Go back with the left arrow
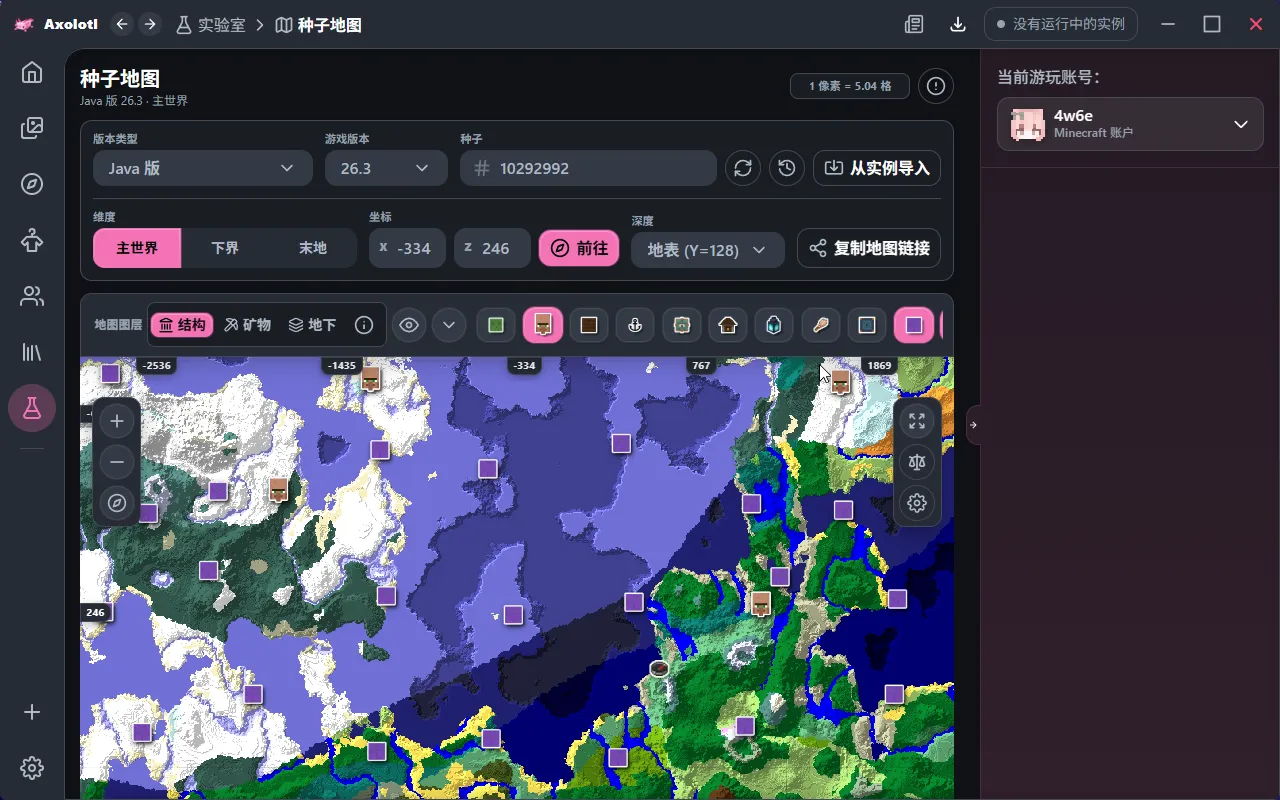The image size is (1280, 800). click(x=122, y=24)
